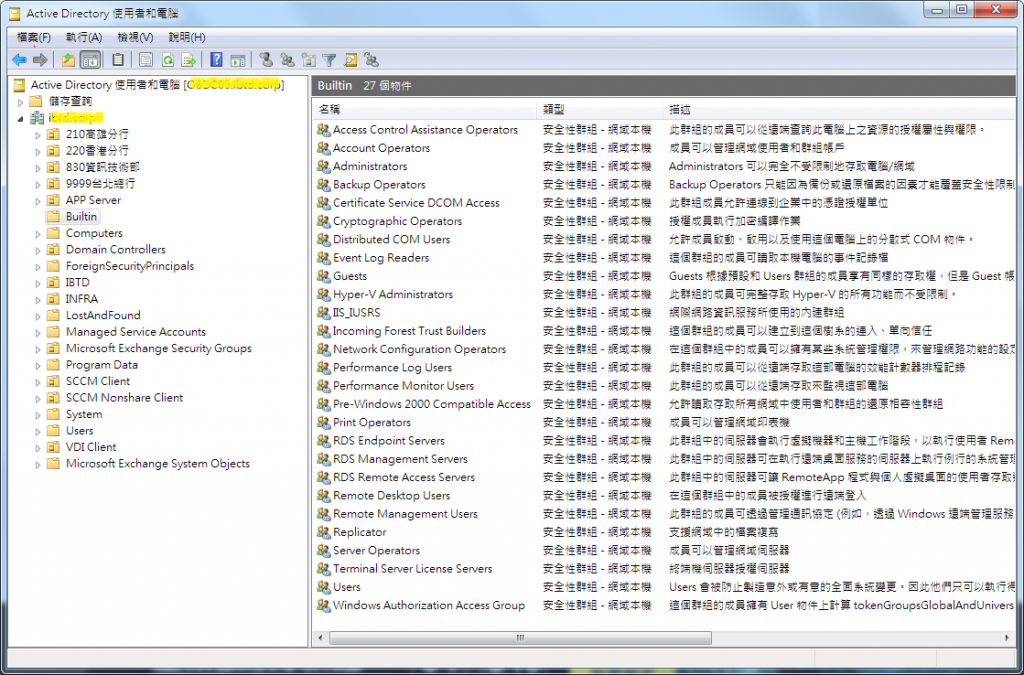Select the Builtin tree item
Screen dimensions: 1024x675
point(81,217)
